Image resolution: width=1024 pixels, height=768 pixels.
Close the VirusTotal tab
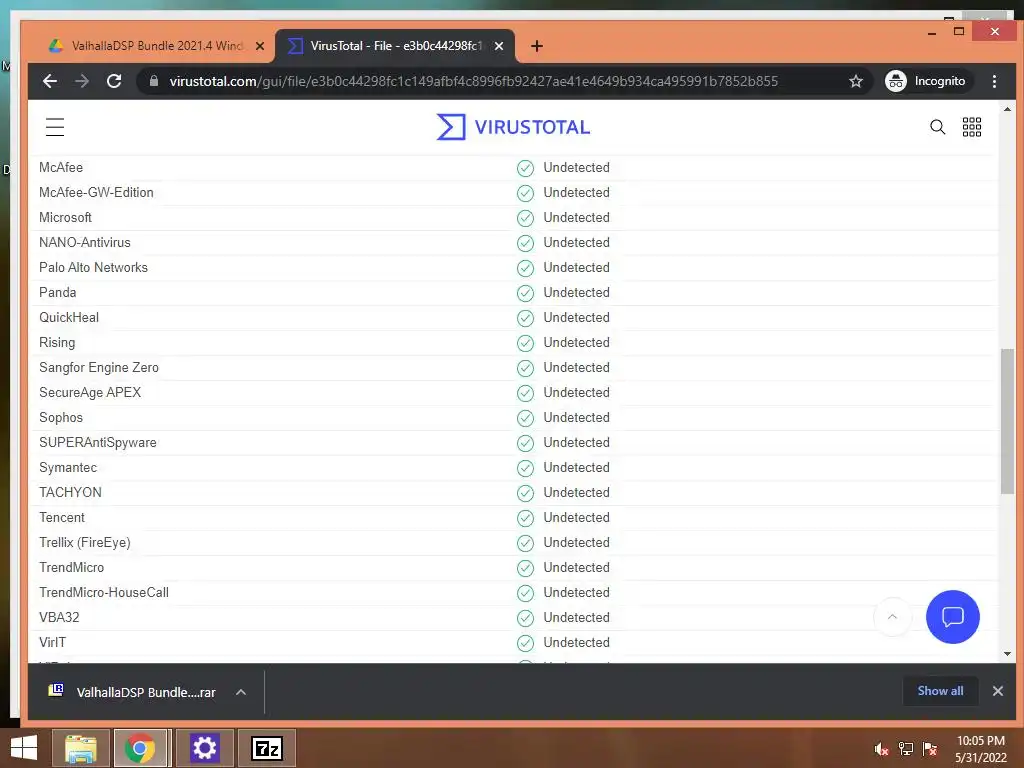click(x=499, y=46)
